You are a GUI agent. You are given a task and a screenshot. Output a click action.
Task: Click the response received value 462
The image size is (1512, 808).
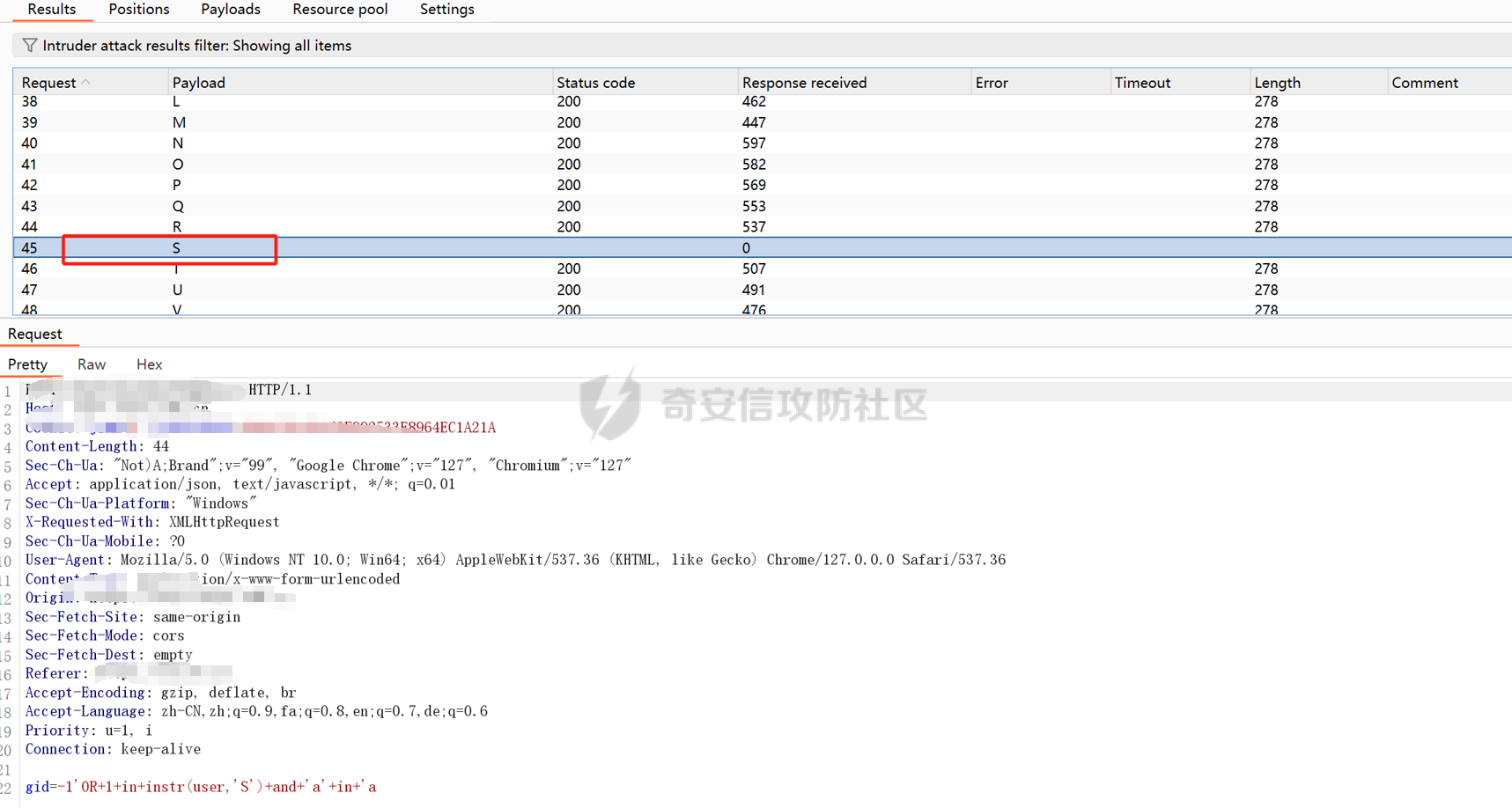[x=754, y=101]
